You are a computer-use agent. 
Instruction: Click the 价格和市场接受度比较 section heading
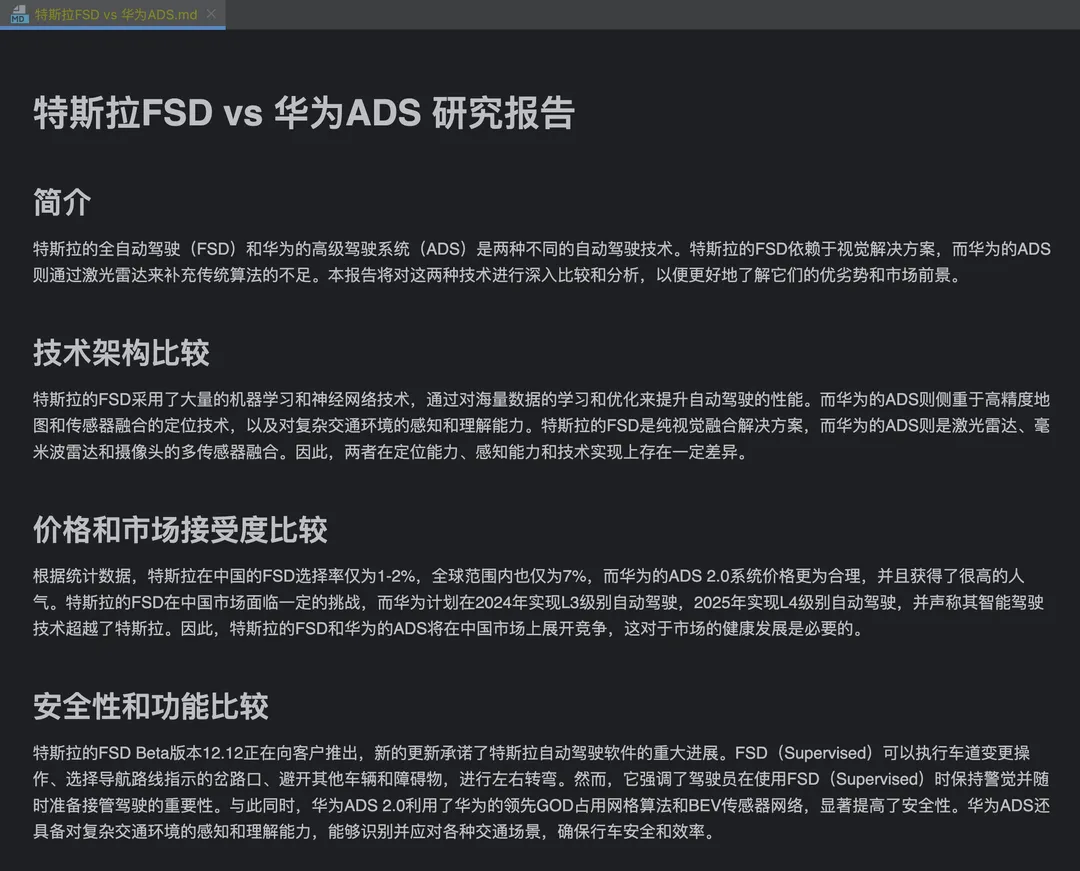[x=180, y=529]
